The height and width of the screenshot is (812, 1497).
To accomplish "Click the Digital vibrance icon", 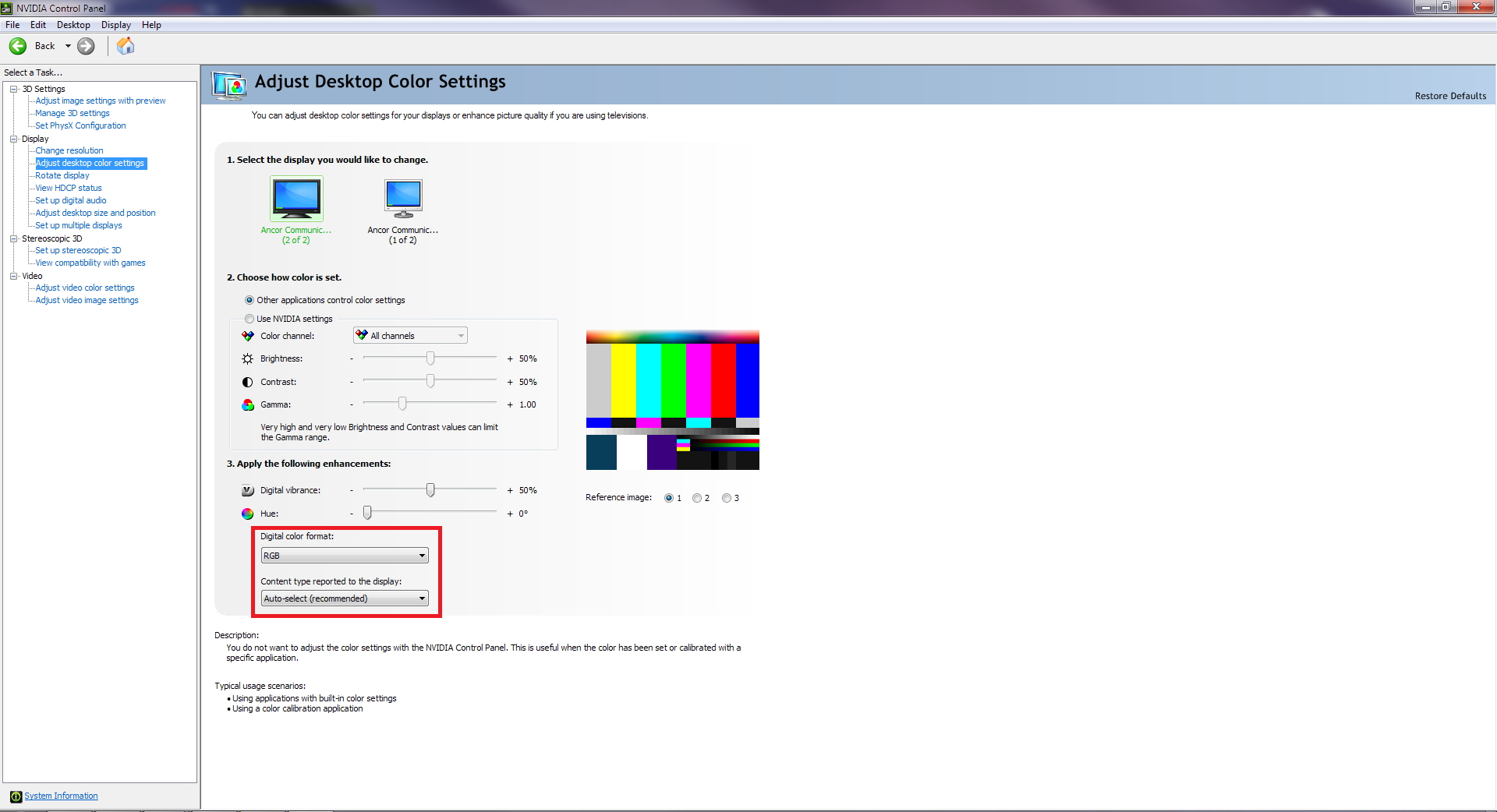I will coord(248,490).
